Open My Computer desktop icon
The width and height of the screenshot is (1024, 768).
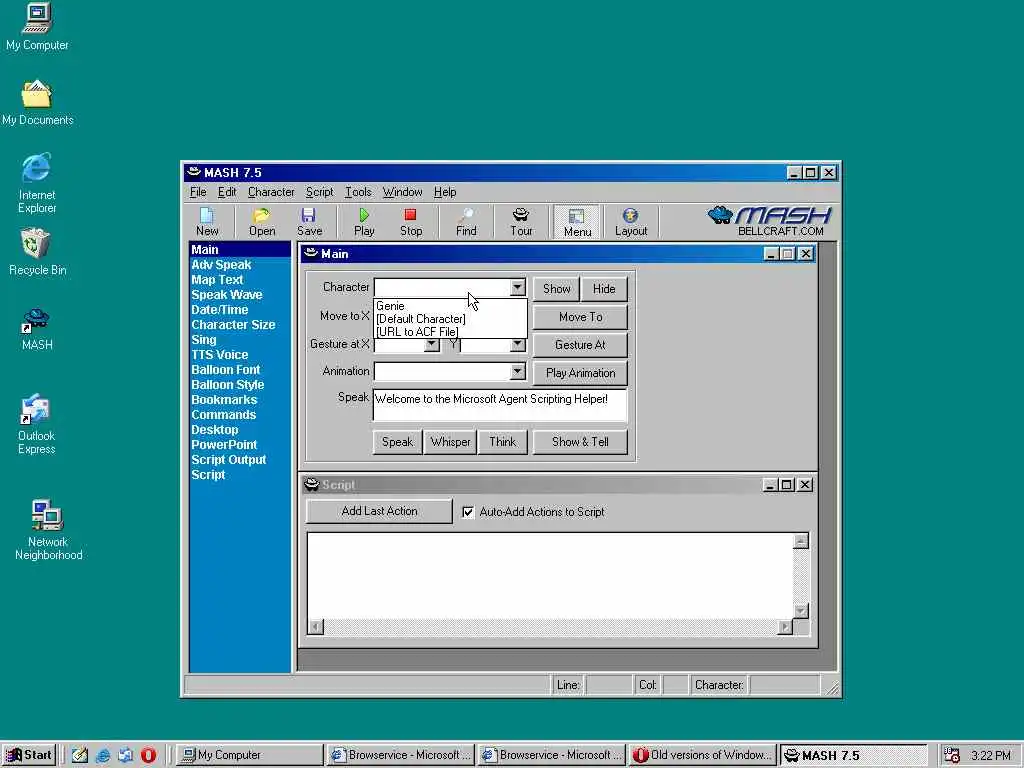coord(37,27)
